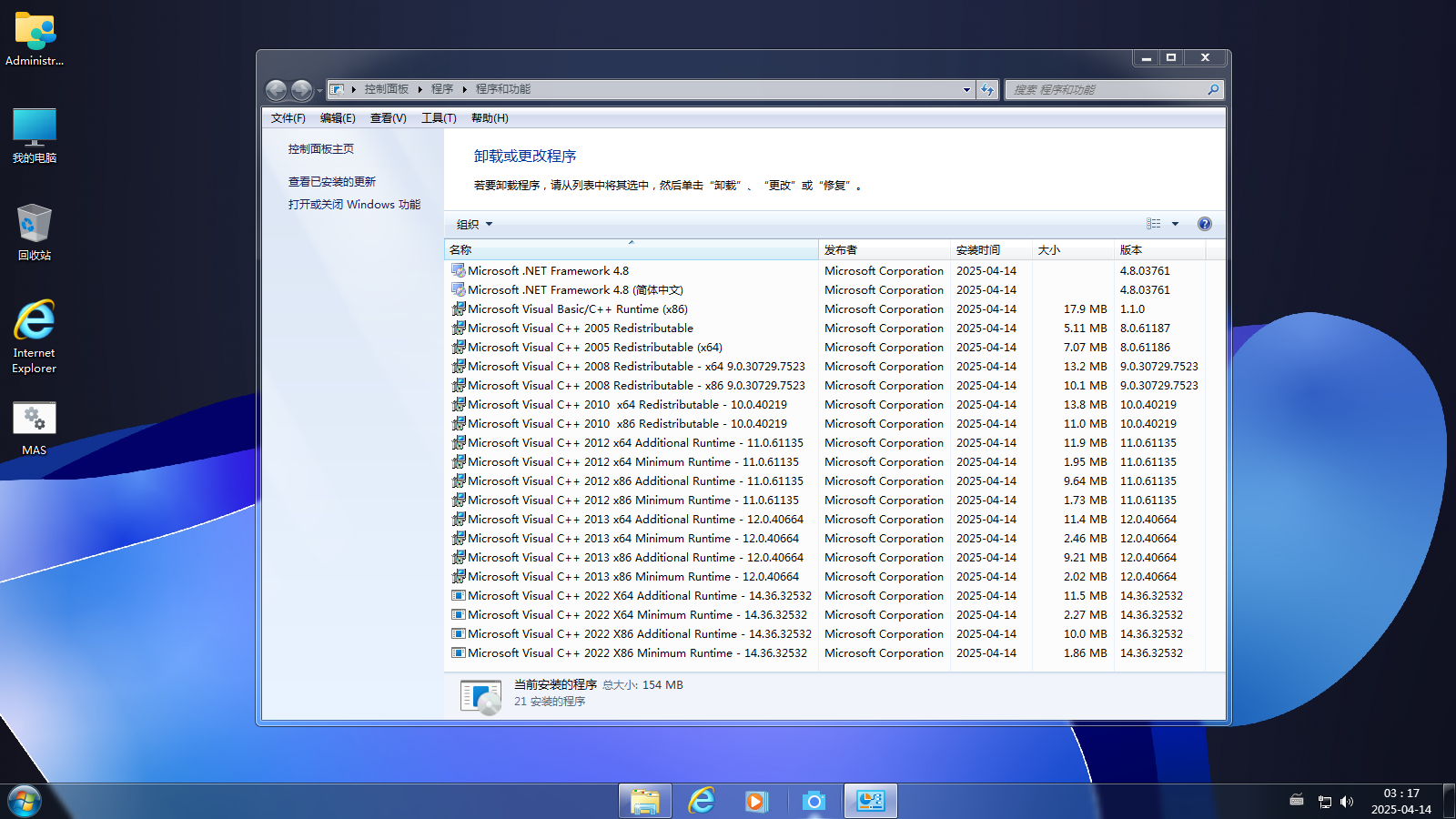Screen dimensions: 1456x819
Task: Open 查看已安装的更新 link
Action: tap(332, 182)
